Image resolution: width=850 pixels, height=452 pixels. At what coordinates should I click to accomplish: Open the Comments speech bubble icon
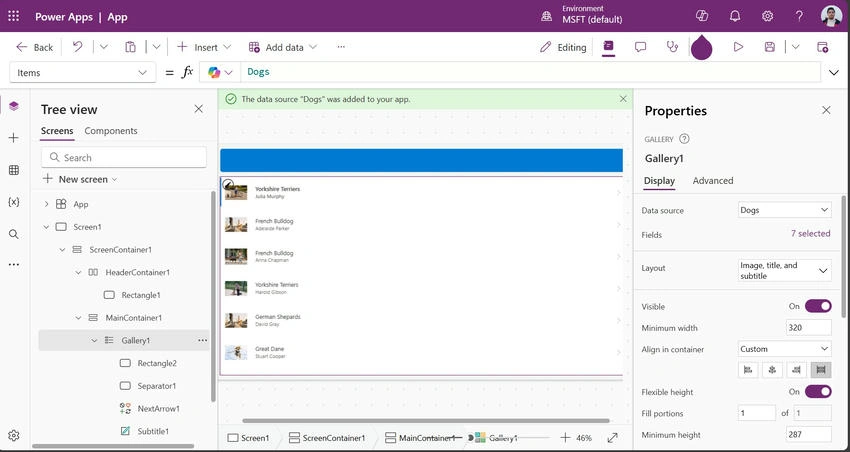[640, 47]
